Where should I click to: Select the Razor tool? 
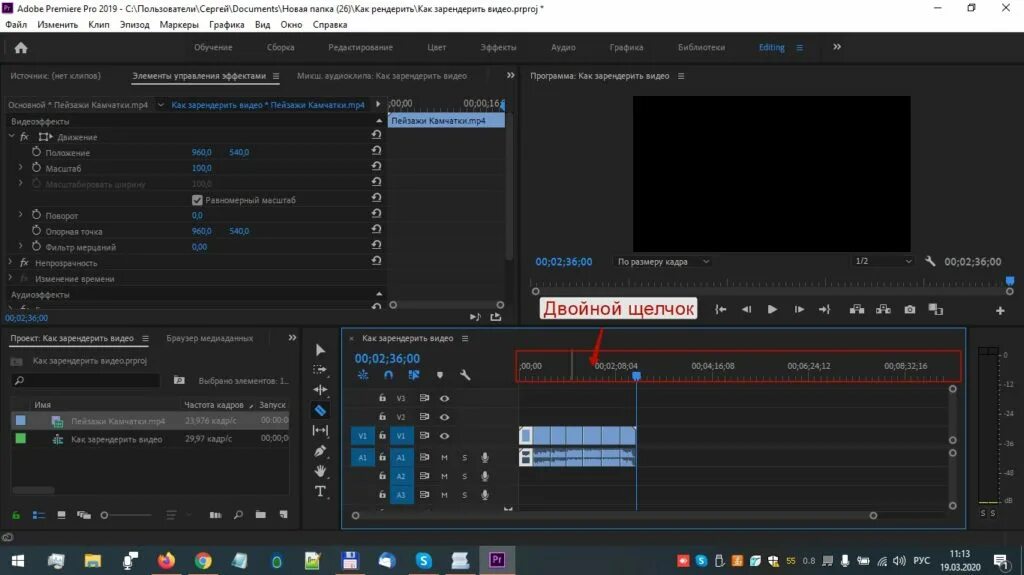click(x=320, y=410)
